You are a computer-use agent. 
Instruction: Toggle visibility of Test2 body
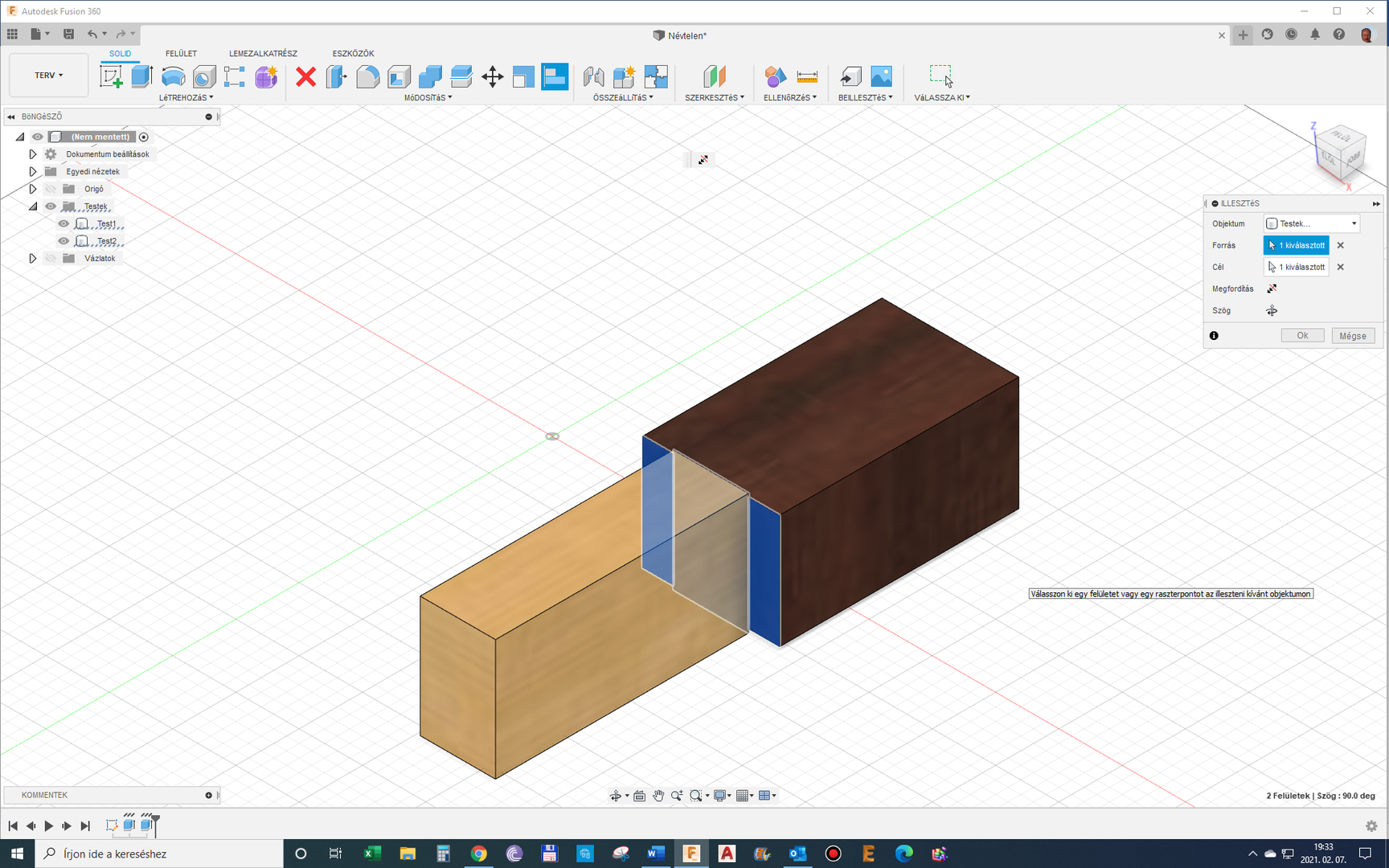(64, 241)
